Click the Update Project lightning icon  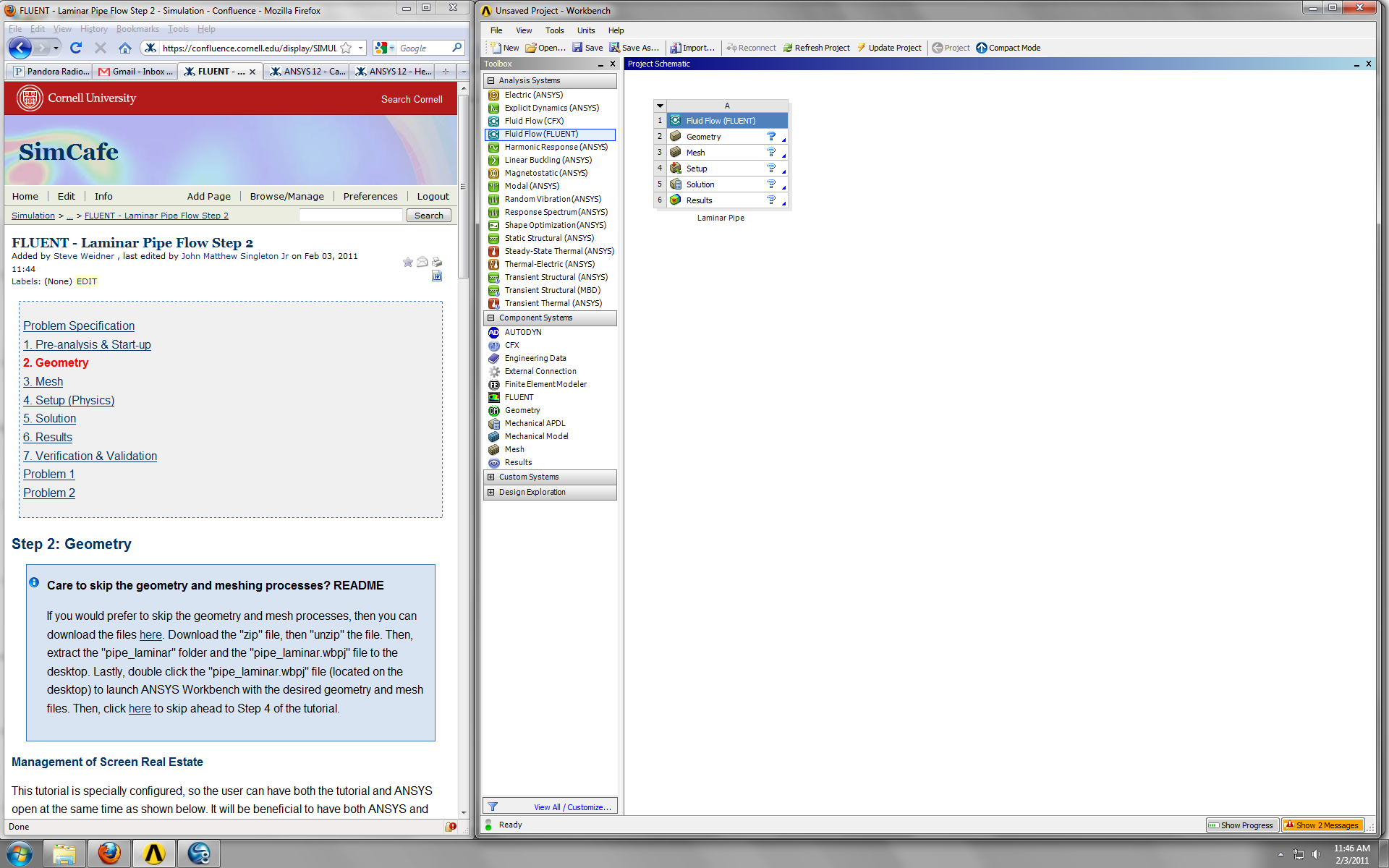click(862, 48)
